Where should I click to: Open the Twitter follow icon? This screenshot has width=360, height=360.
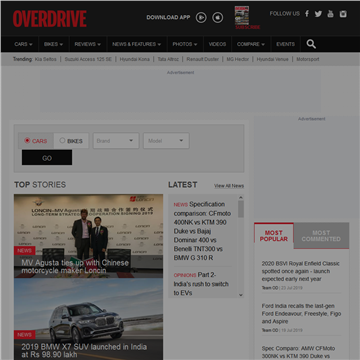click(318, 14)
